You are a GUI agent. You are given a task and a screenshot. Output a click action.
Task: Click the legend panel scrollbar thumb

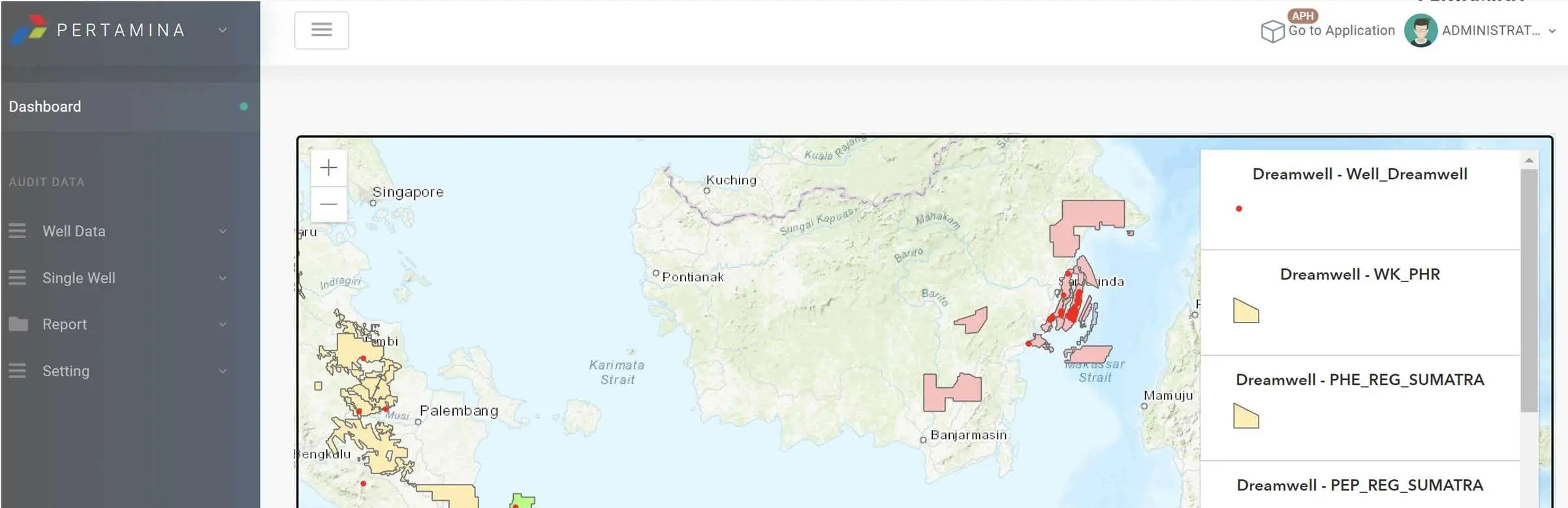click(1529, 291)
